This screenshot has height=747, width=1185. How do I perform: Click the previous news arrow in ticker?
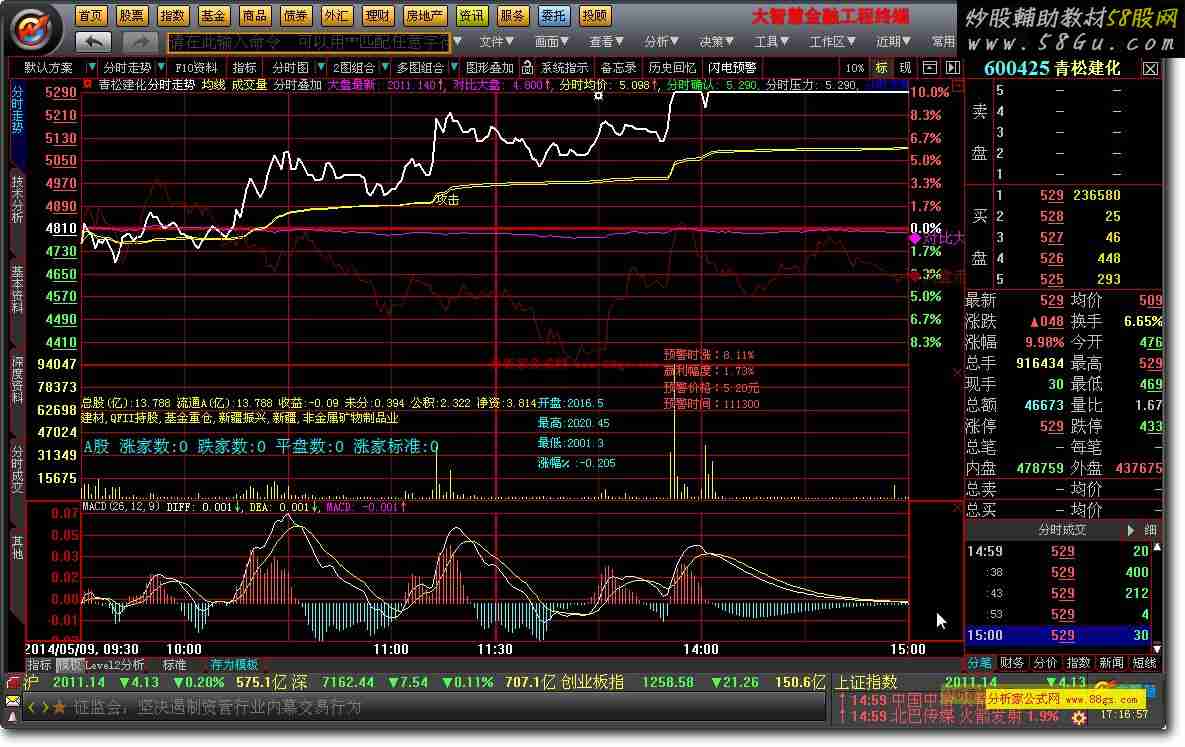coord(32,708)
